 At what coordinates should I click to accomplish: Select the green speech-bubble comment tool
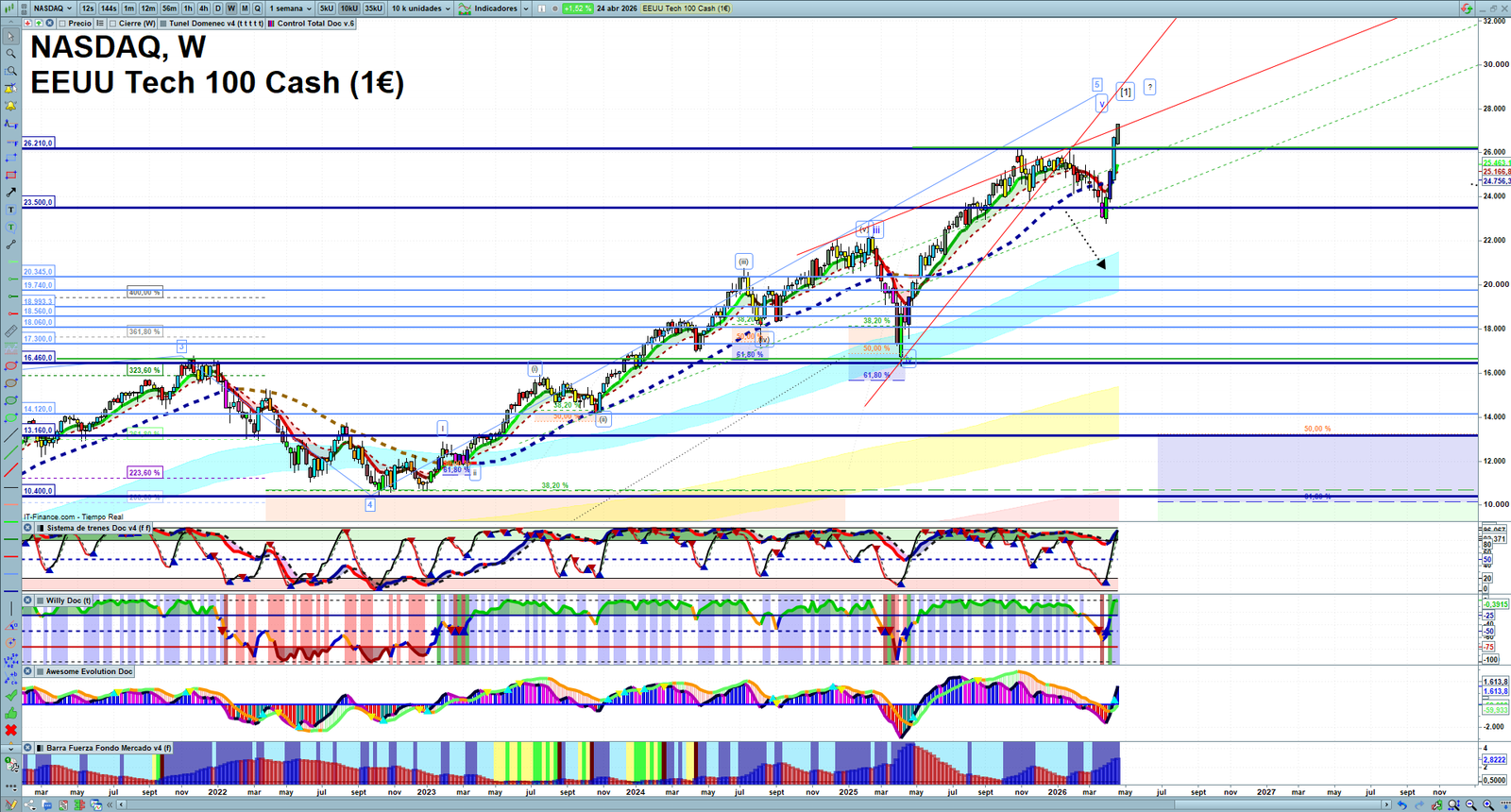10,227
